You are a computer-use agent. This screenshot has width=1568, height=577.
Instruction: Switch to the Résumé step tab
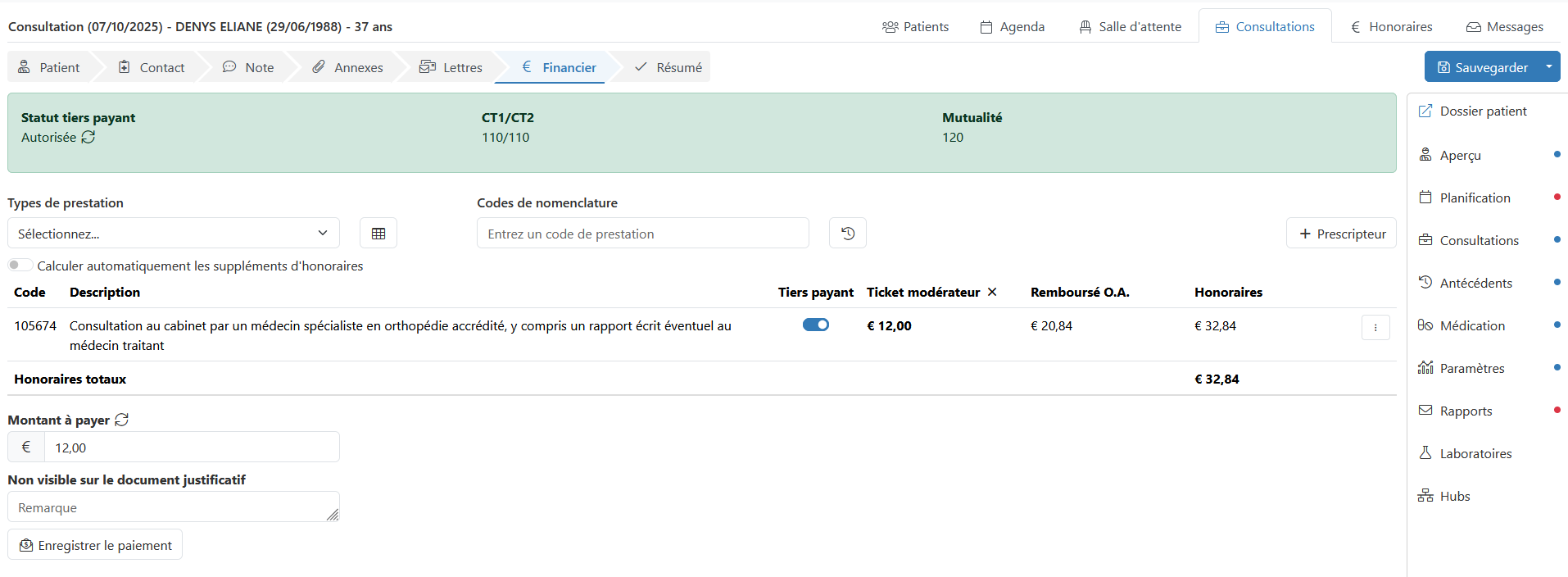(668, 67)
